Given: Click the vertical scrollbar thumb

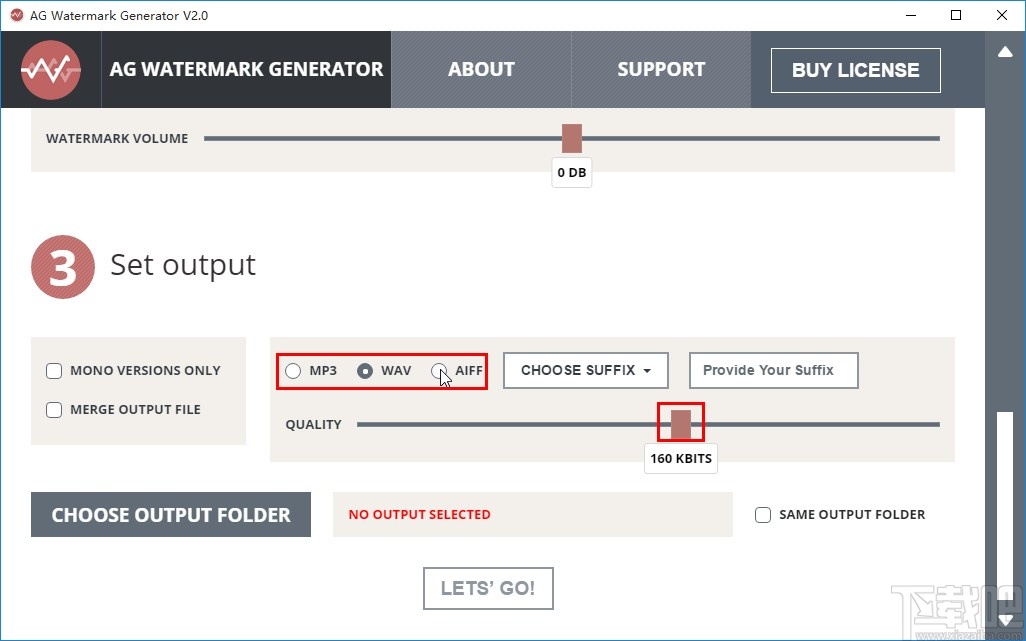Looking at the screenshot, I should tap(1005, 507).
